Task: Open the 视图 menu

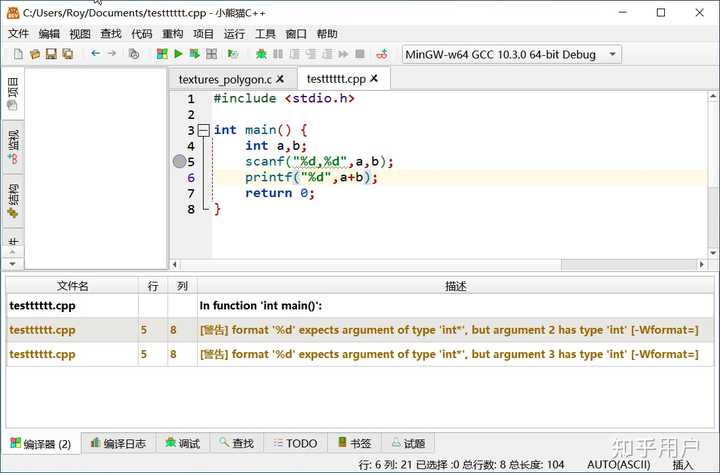Action: click(80, 34)
